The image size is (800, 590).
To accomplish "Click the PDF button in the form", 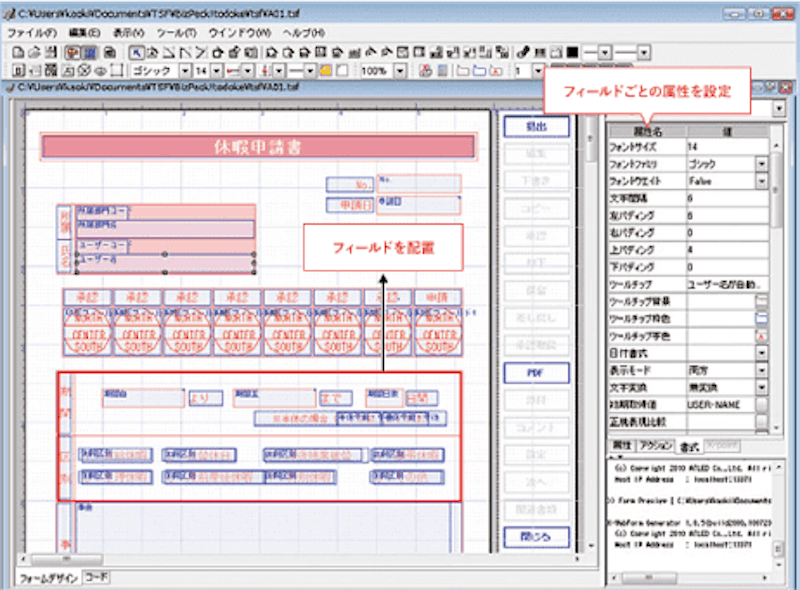I will (x=536, y=372).
